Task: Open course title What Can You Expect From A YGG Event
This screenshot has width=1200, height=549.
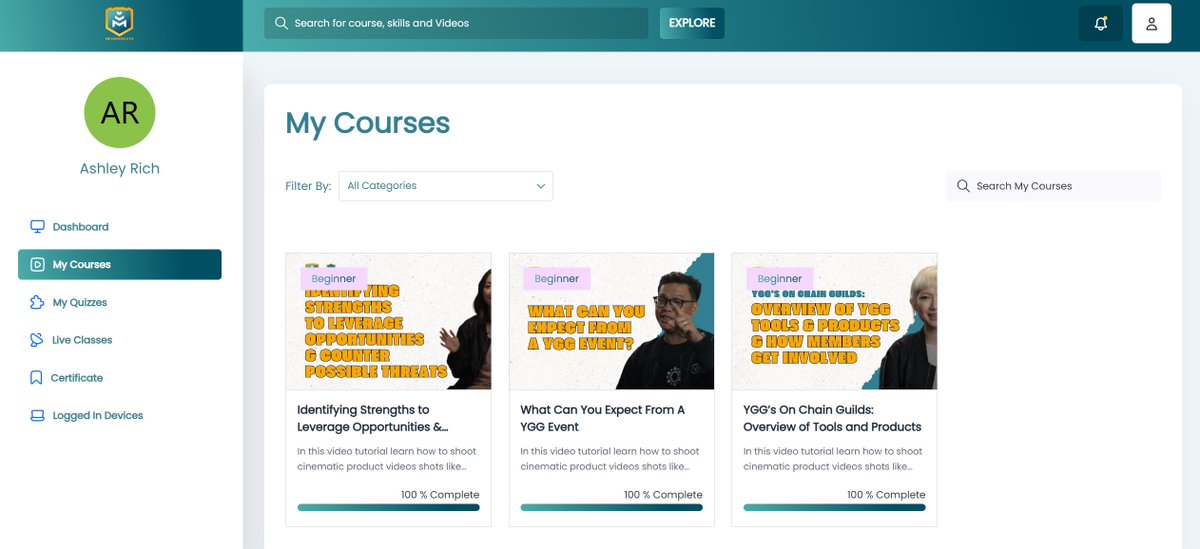Action: click(x=603, y=418)
